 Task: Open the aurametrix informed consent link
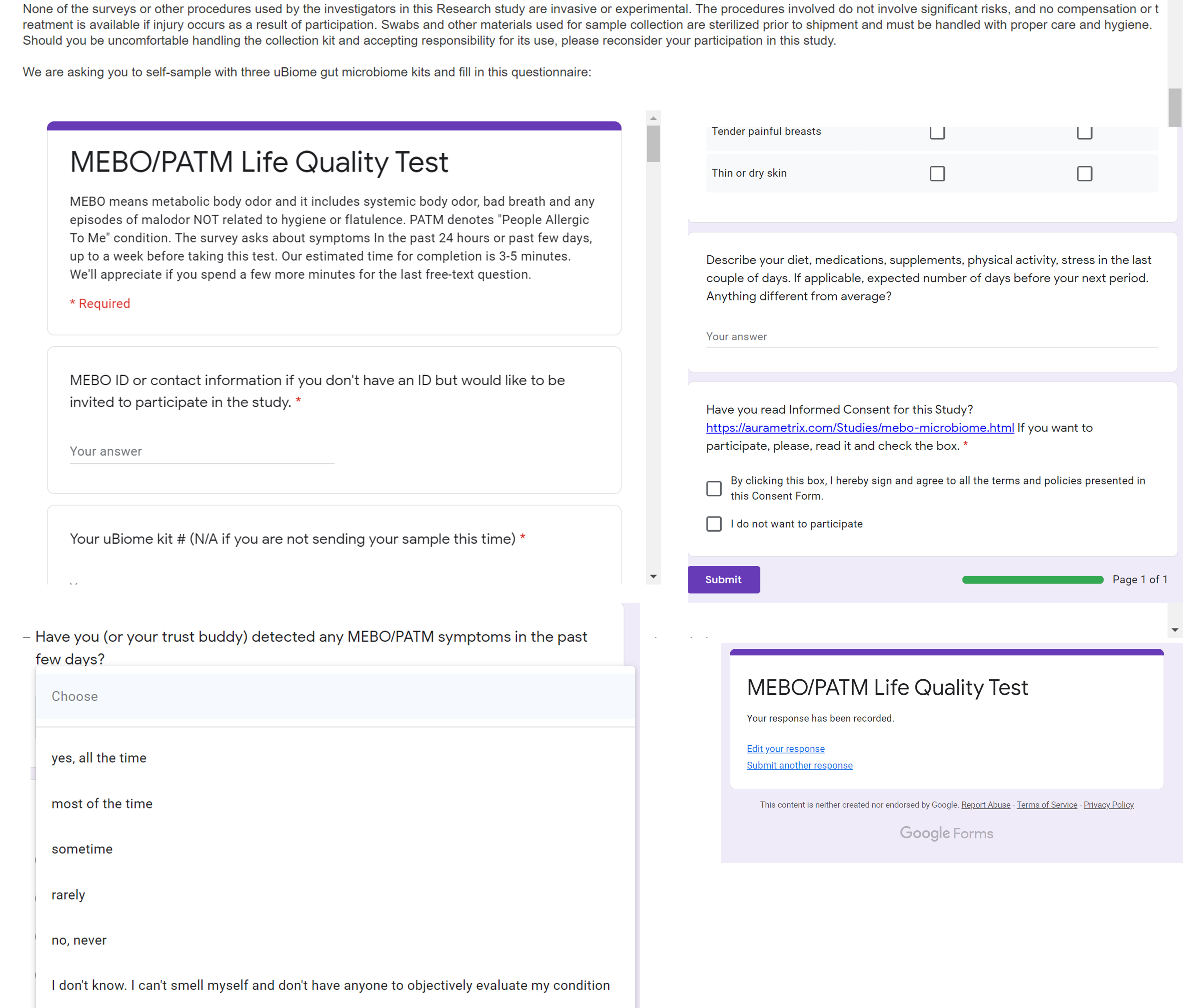(860, 428)
